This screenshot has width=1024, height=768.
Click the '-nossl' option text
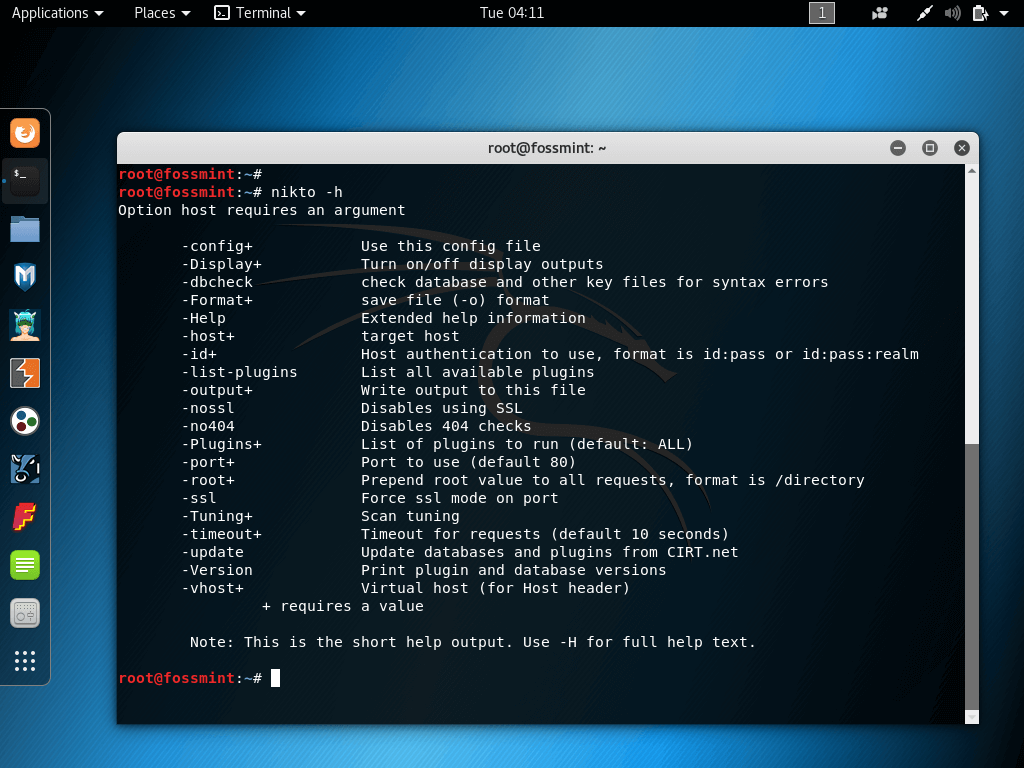pyautogui.click(x=208, y=408)
